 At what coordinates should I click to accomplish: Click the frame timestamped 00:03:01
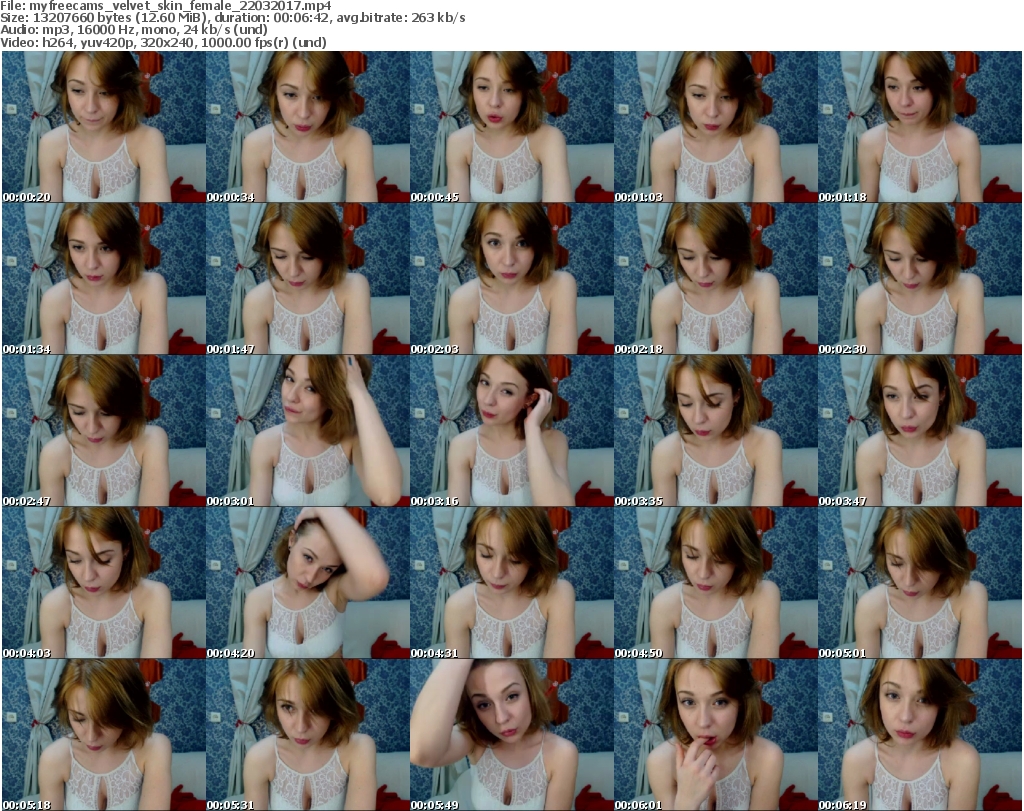308,431
